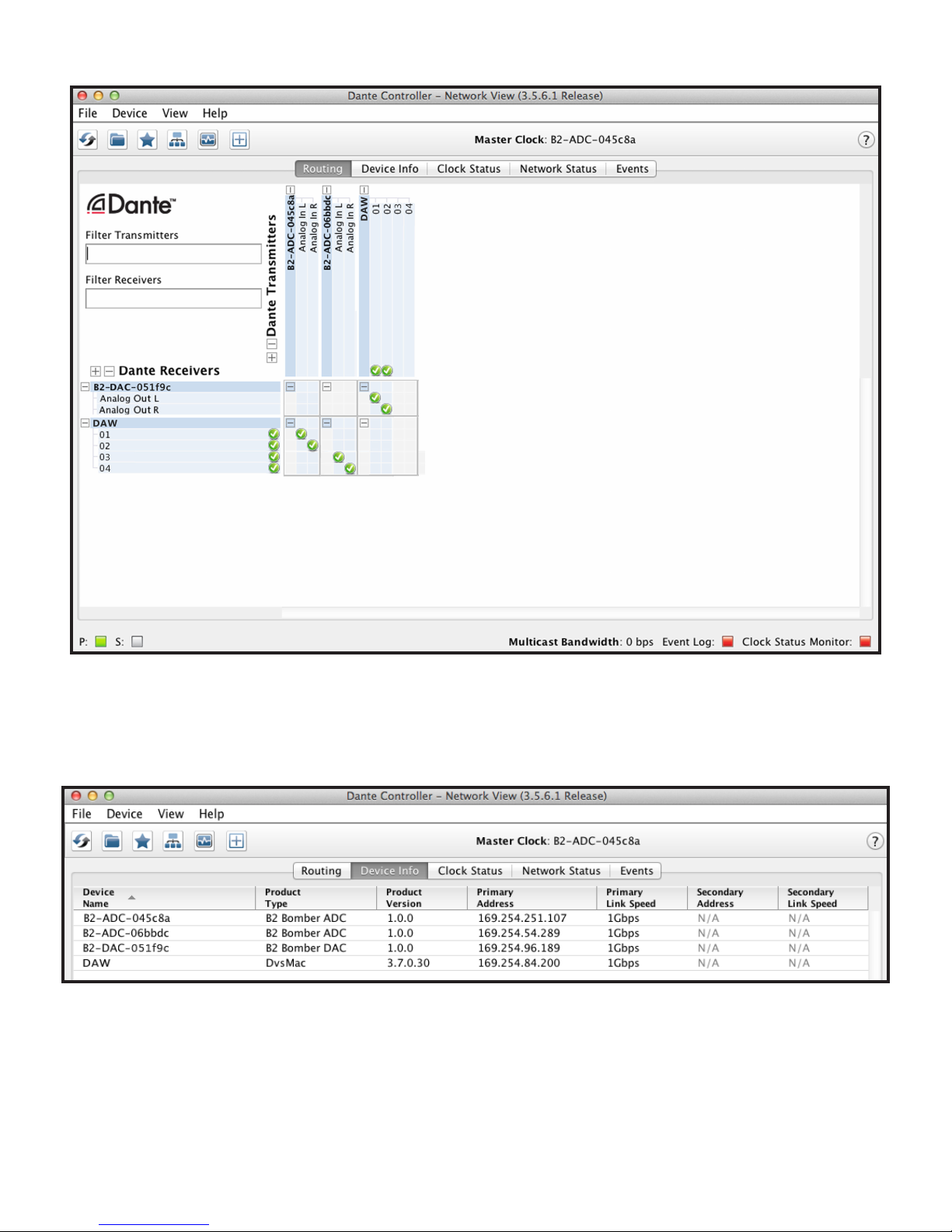Viewport: 952px width, 1232px height.
Task: Open the red Clock Status Monitor indicator
Action: click(x=865, y=642)
